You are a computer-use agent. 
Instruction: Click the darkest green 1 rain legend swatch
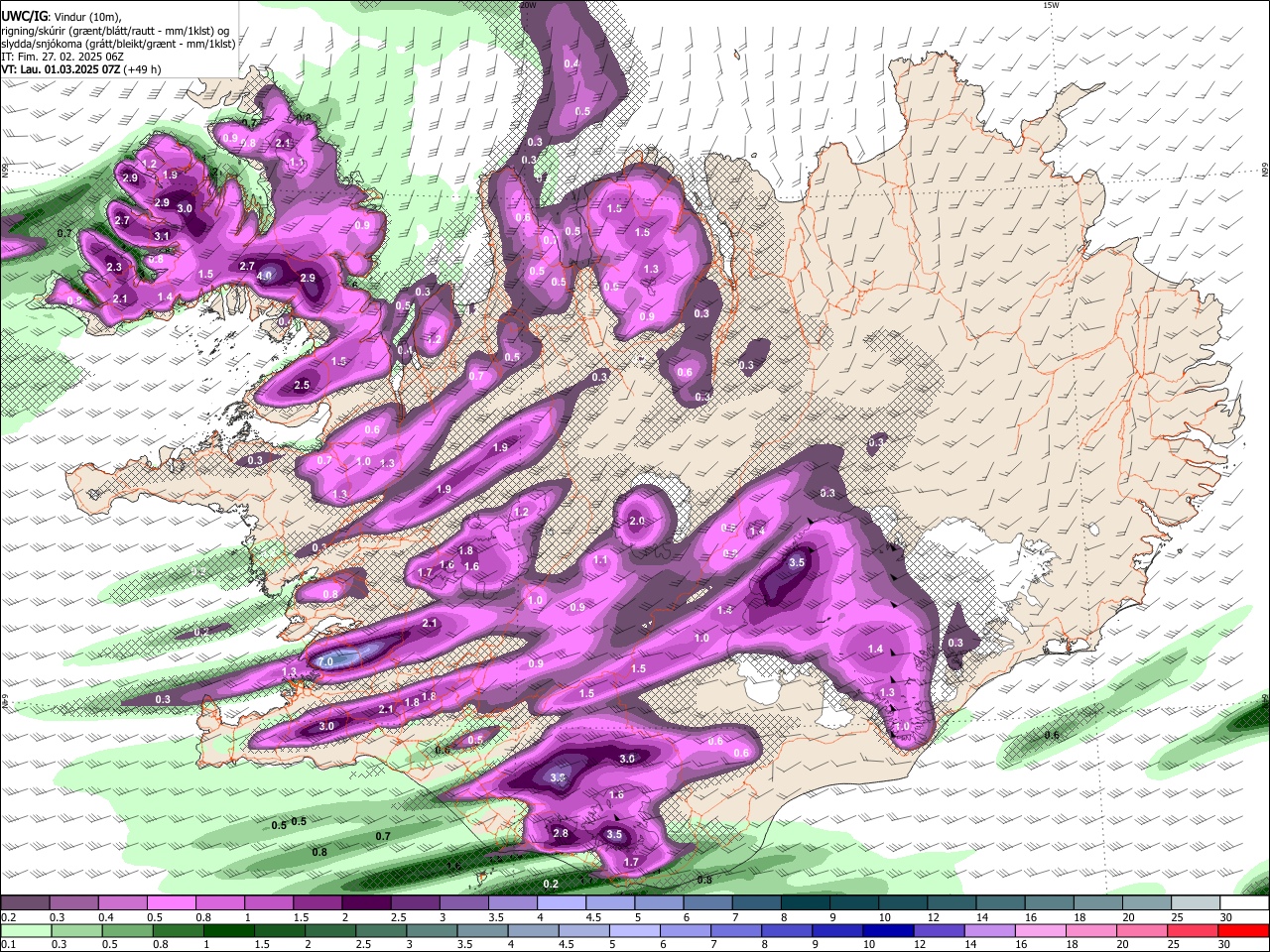coord(229,931)
